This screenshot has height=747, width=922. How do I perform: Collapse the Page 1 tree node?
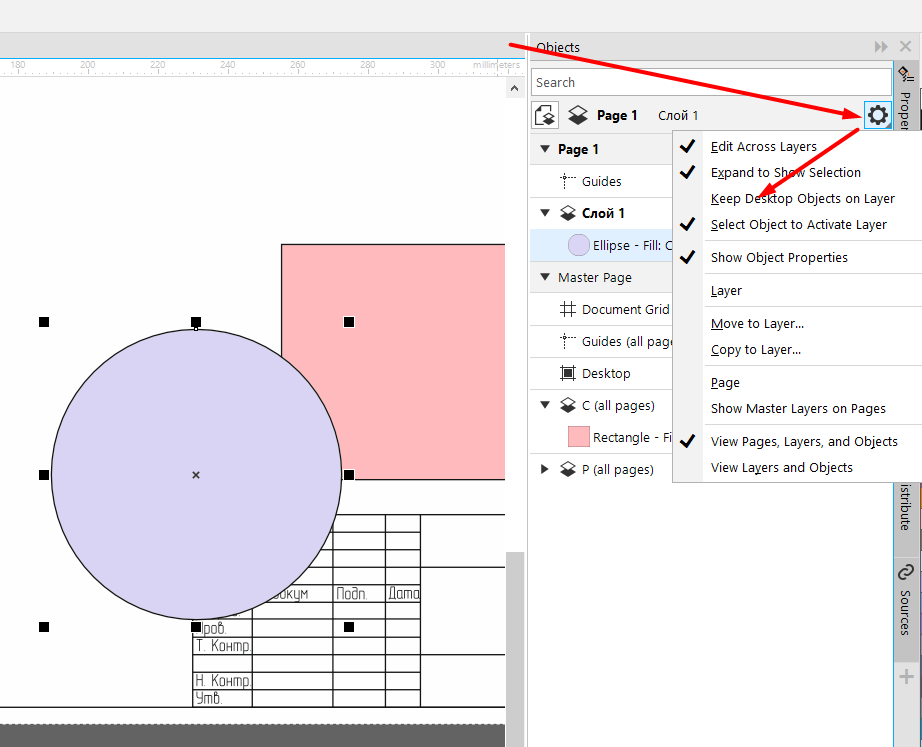click(545, 149)
